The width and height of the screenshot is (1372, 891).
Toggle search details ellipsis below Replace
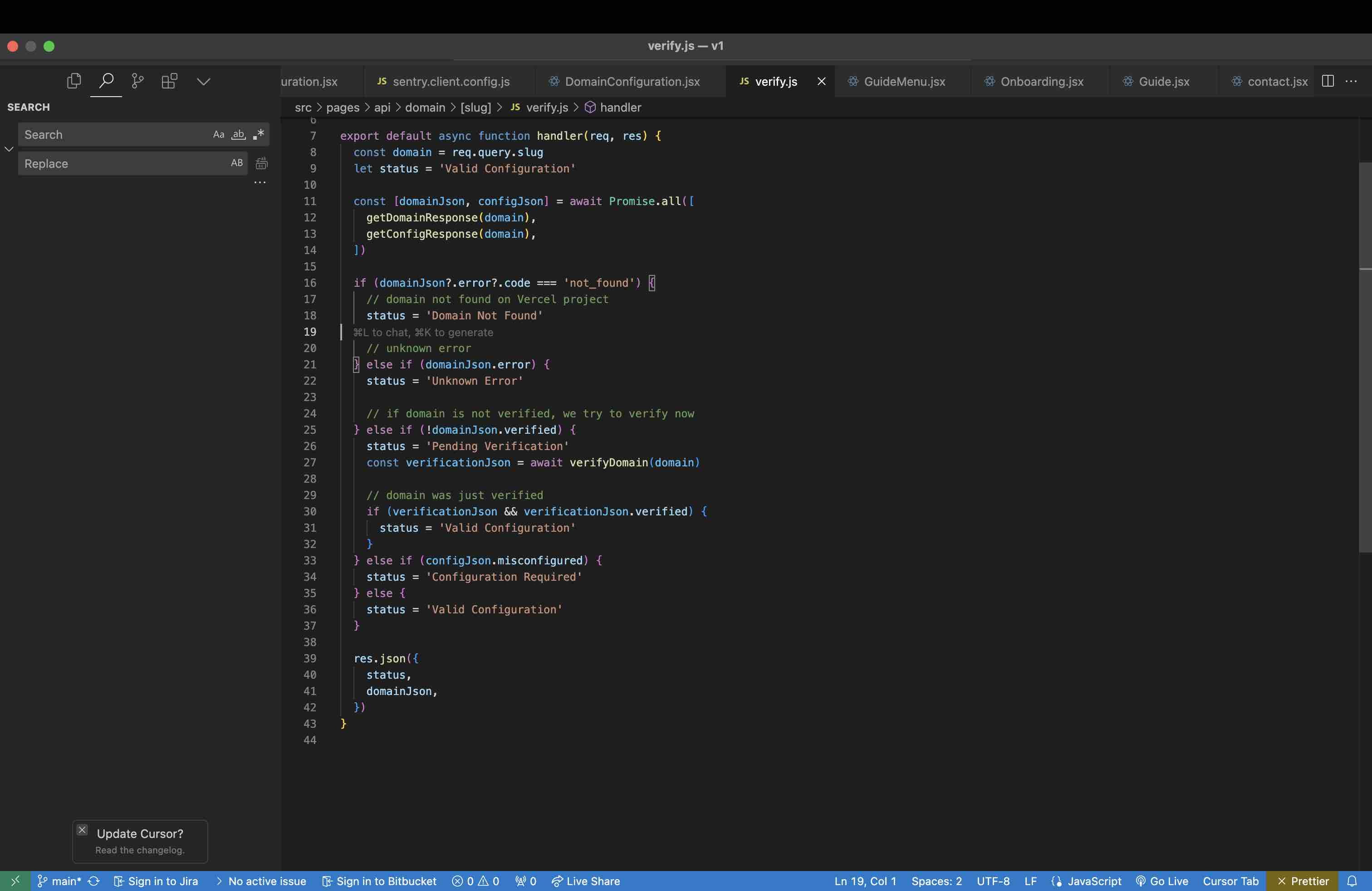[x=260, y=183]
